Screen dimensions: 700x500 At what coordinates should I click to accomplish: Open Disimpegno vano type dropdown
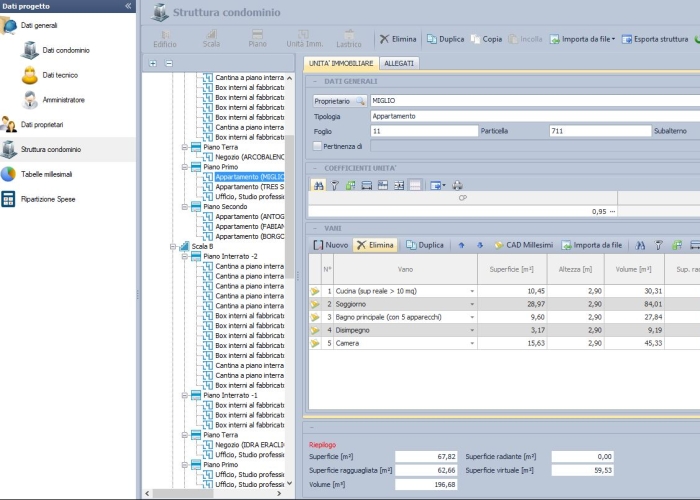472,330
